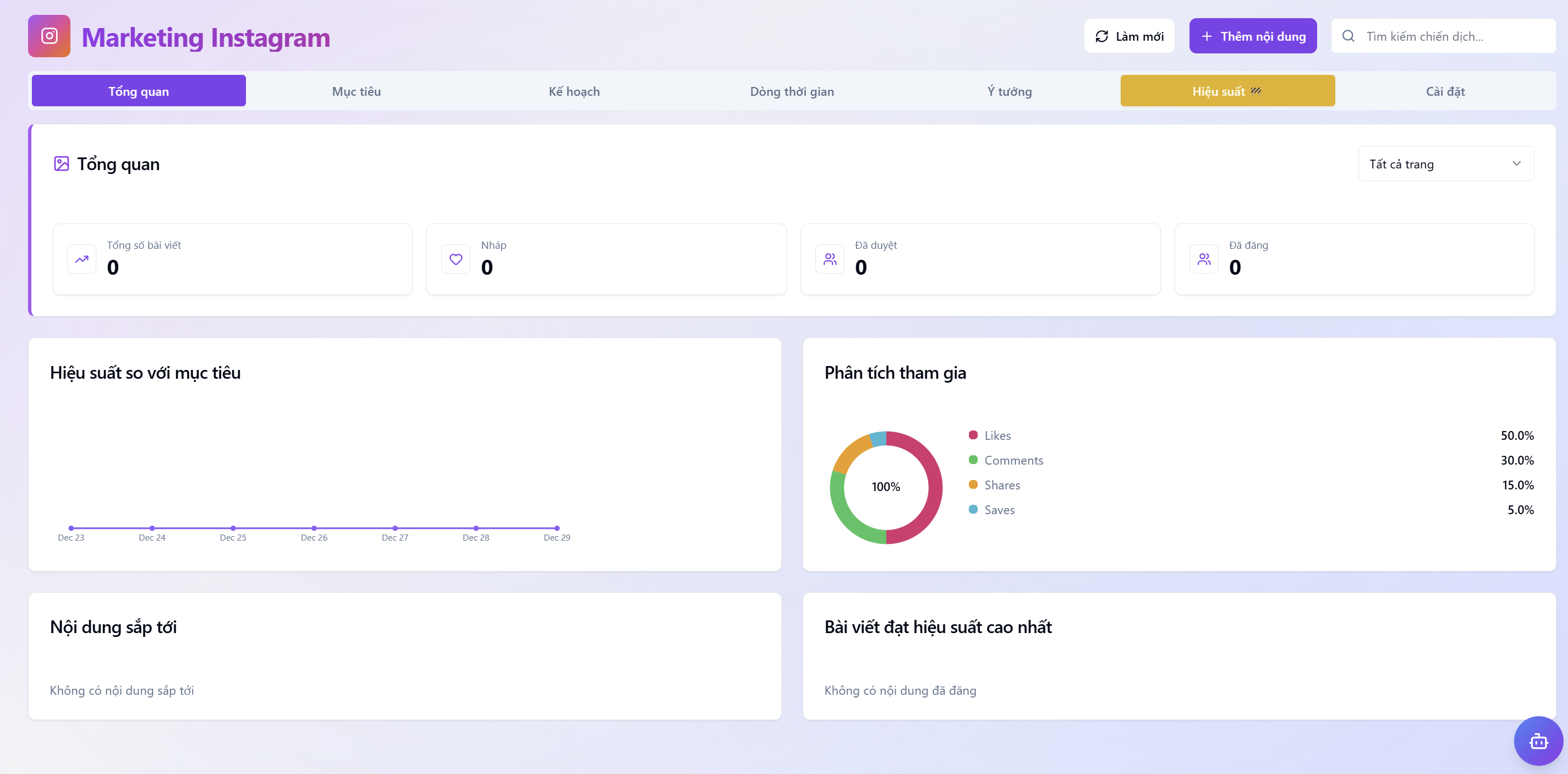The height and width of the screenshot is (774, 1568).
Task: Switch to the Tổng quan tab
Action: [x=139, y=91]
